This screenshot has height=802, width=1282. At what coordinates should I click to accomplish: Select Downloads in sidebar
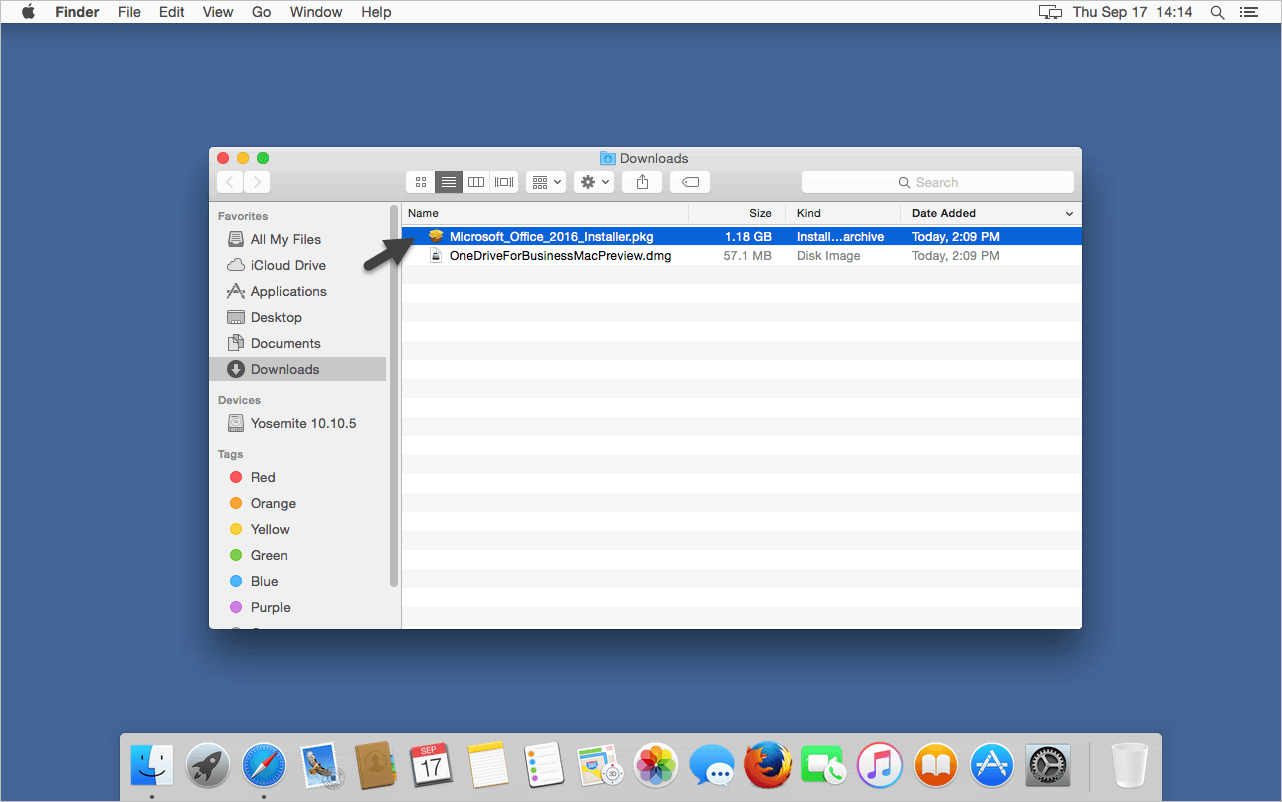pyautogui.click(x=297, y=369)
